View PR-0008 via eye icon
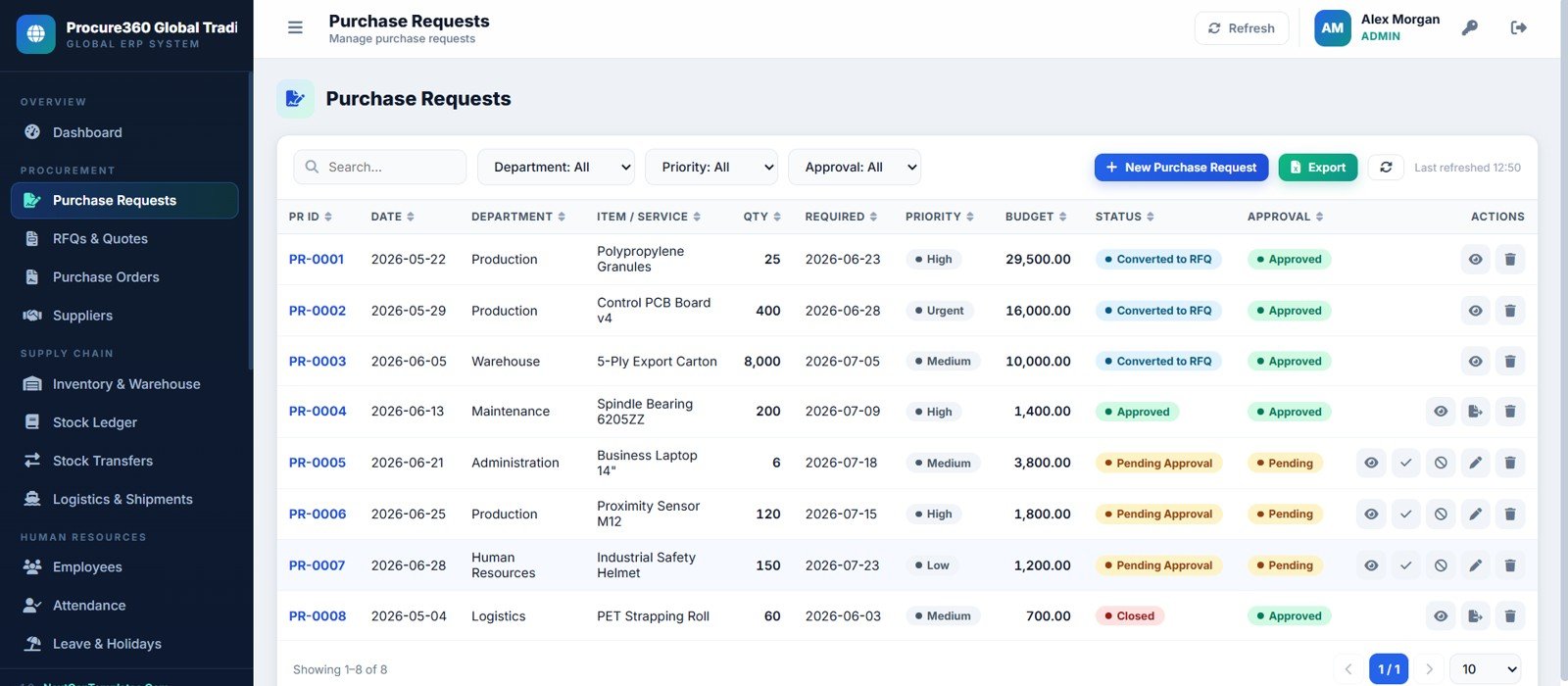This screenshot has width=1568, height=686. coord(1441,616)
